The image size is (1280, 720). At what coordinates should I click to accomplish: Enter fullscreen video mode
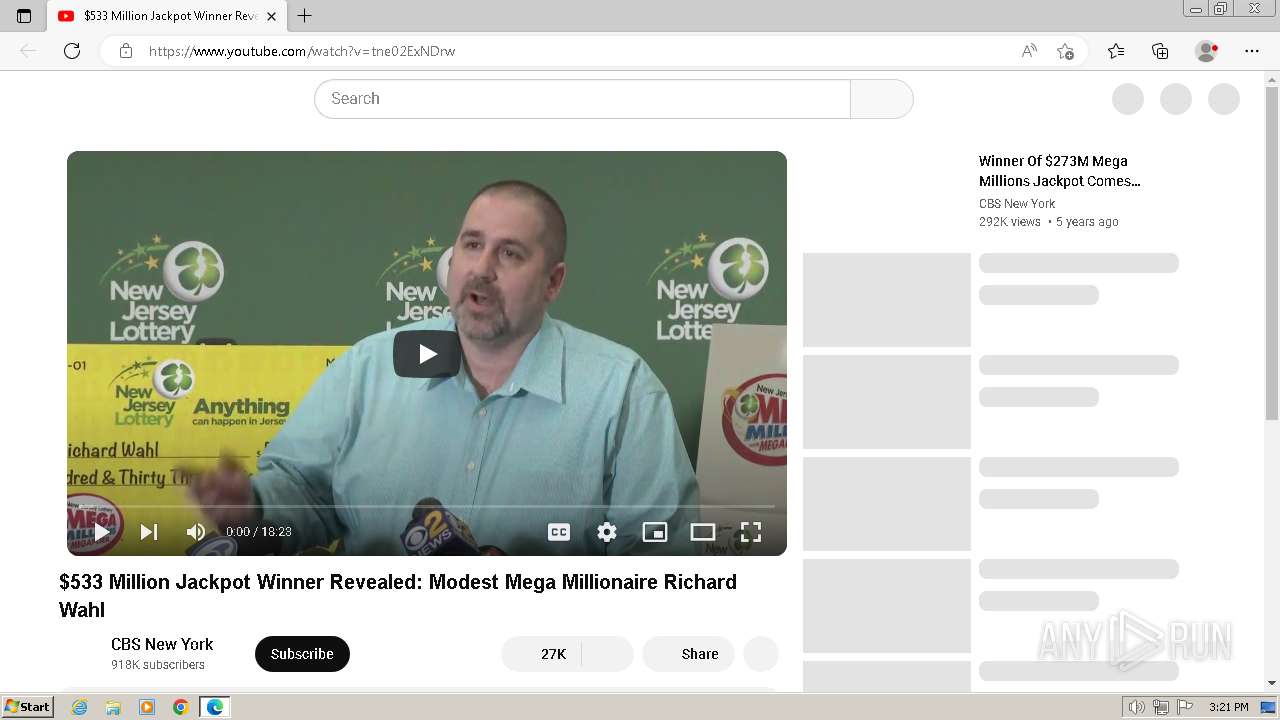(x=751, y=532)
